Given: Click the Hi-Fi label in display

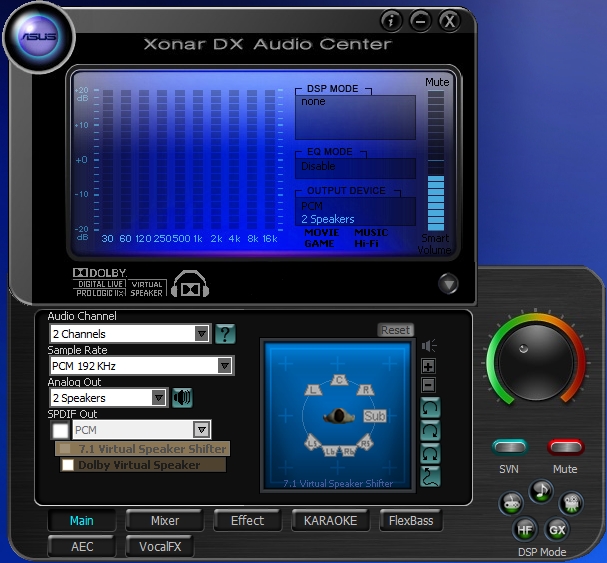Looking at the screenshot, I should coord(366,244).
